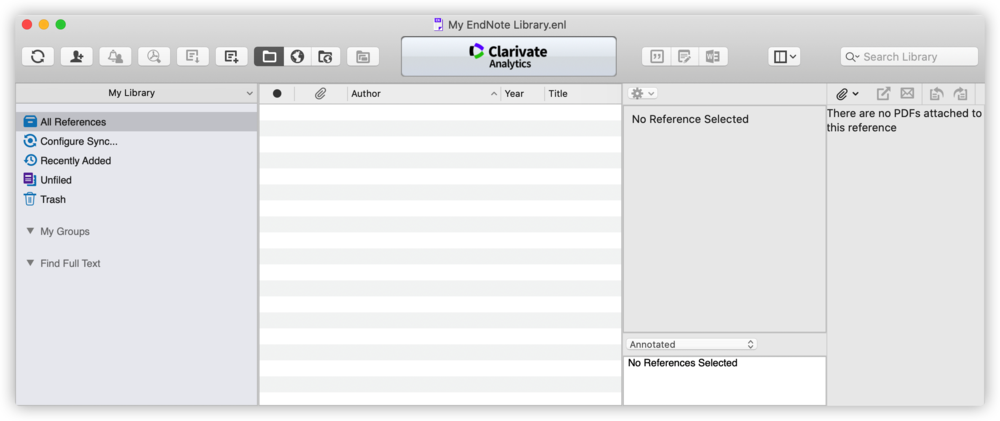
Task: Sort references by Year column
Action: click(523, 94)
